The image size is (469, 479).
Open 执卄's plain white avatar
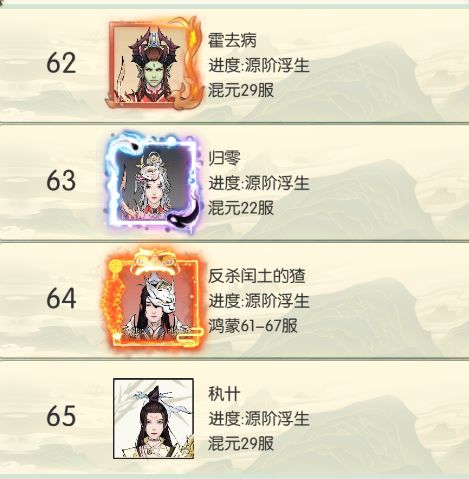[153, 418]
